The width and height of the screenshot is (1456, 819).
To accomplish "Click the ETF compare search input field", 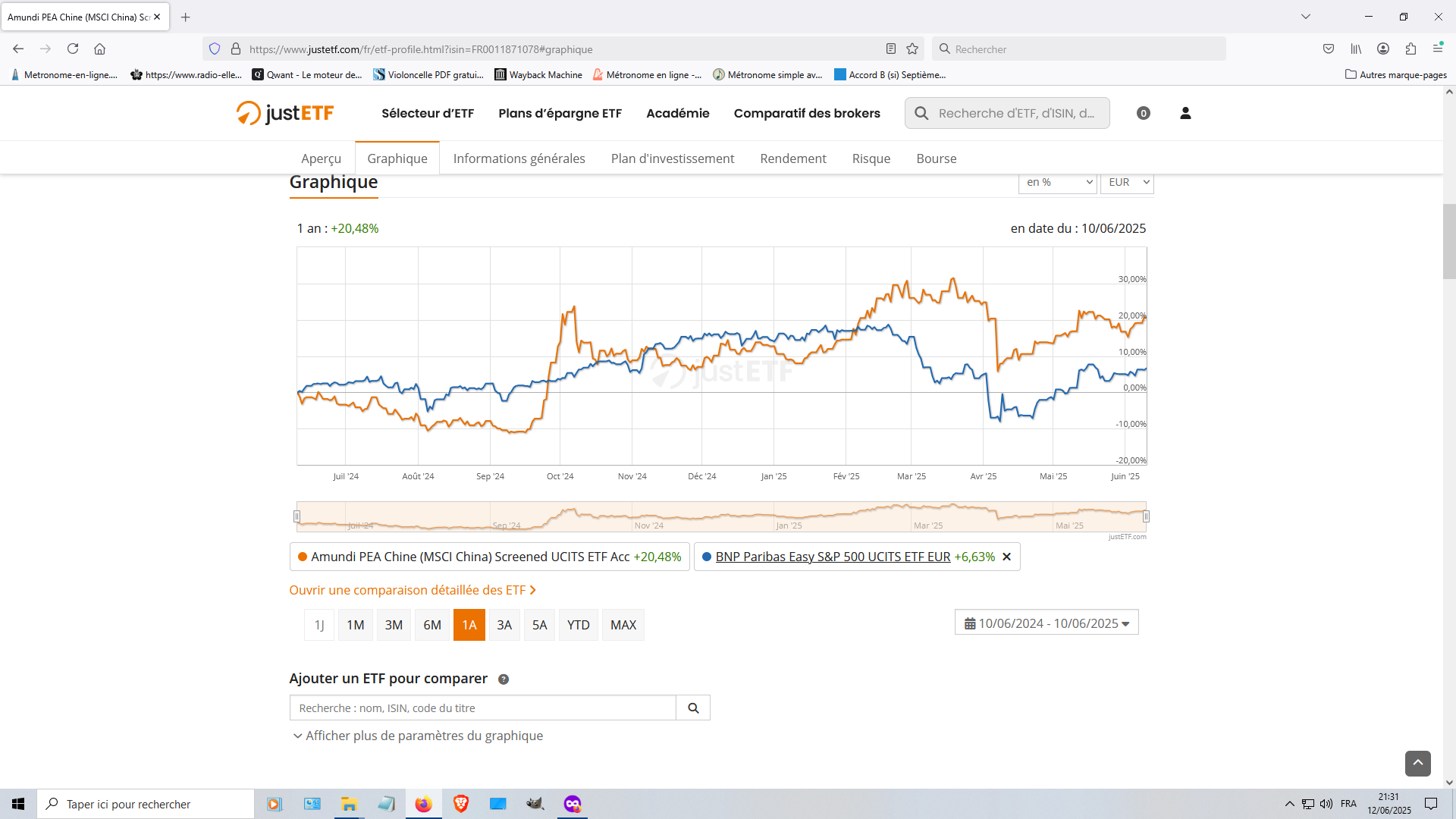I will point(482,708).
